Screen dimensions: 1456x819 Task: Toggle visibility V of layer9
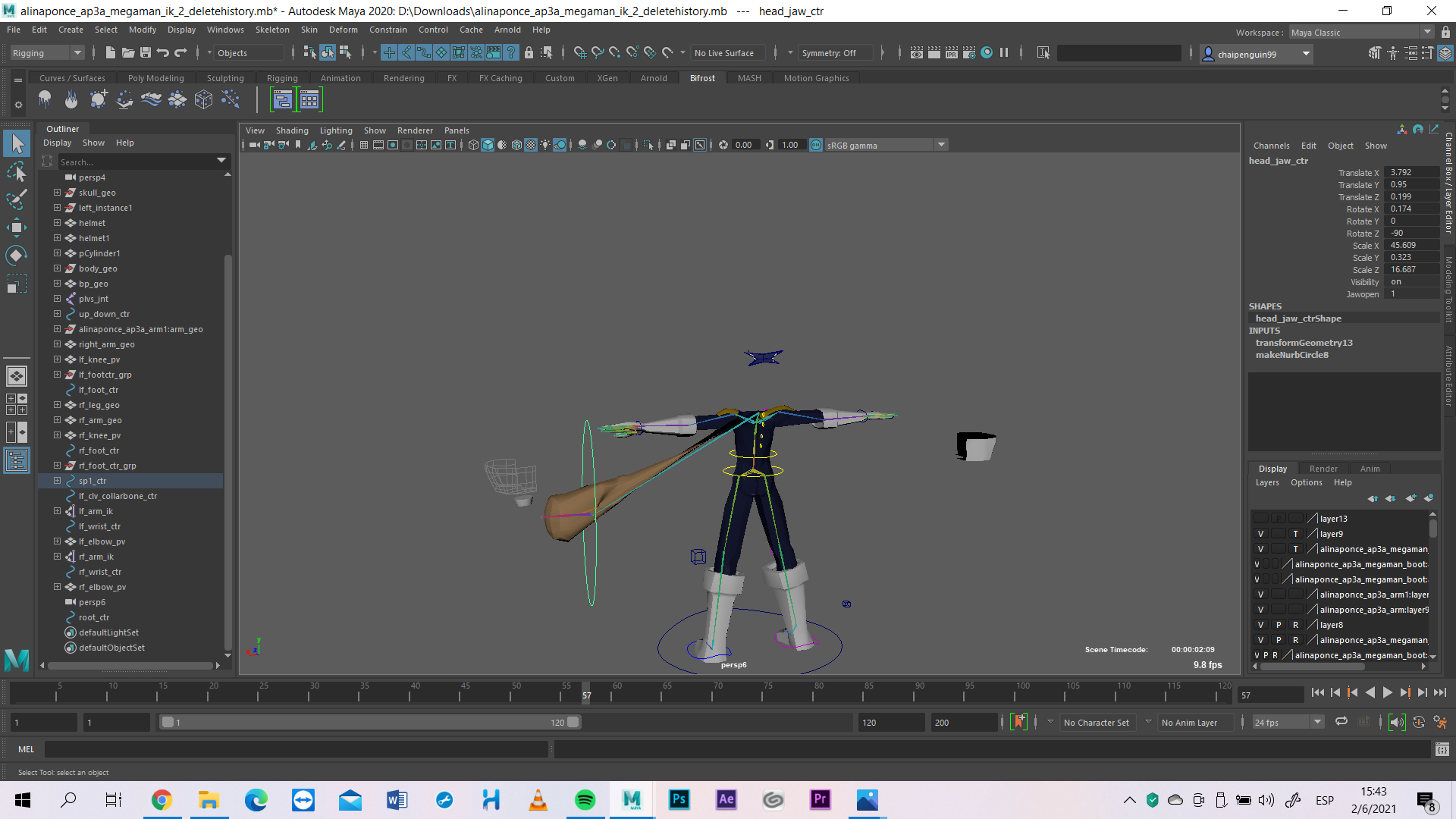[x=1260, y=534]
